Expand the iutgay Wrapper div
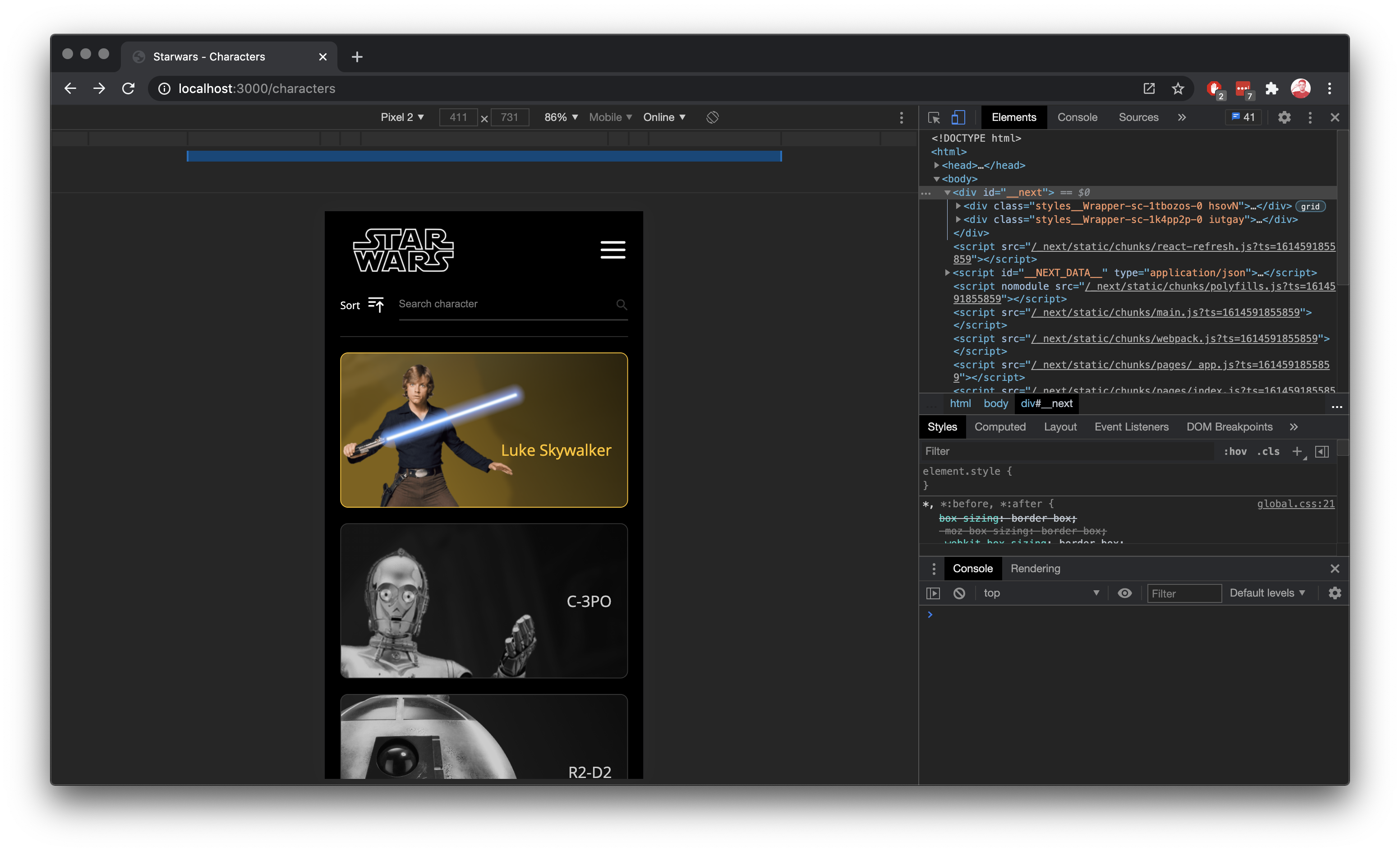1400x852 pixels. [x=958, y=220]
